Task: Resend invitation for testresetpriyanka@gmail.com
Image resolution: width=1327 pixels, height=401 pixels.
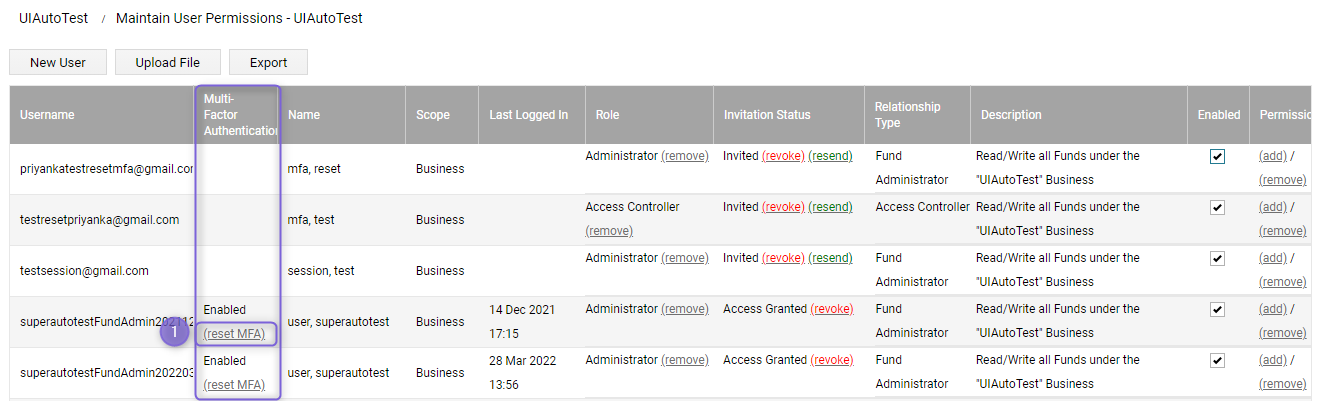Action: tap(830, 207)
